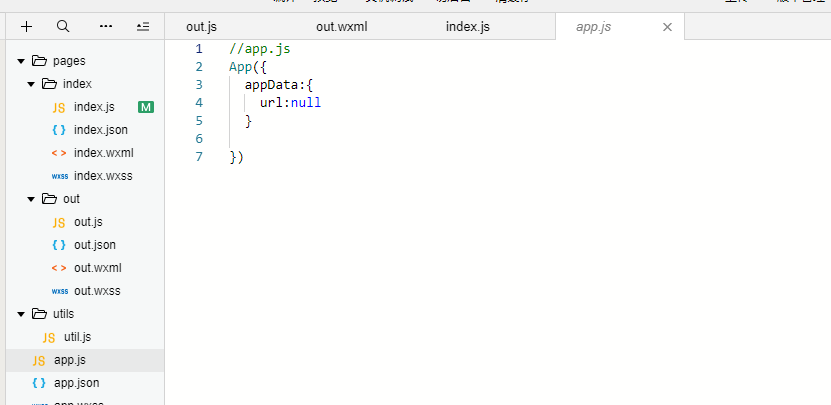
Task: Click line number 7 in the gutter
Action: (199, 157)
